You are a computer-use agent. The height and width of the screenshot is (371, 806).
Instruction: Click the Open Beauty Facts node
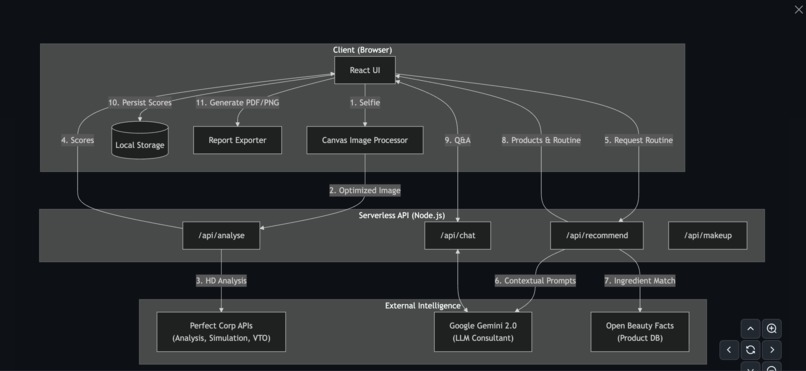pos(640,332)
